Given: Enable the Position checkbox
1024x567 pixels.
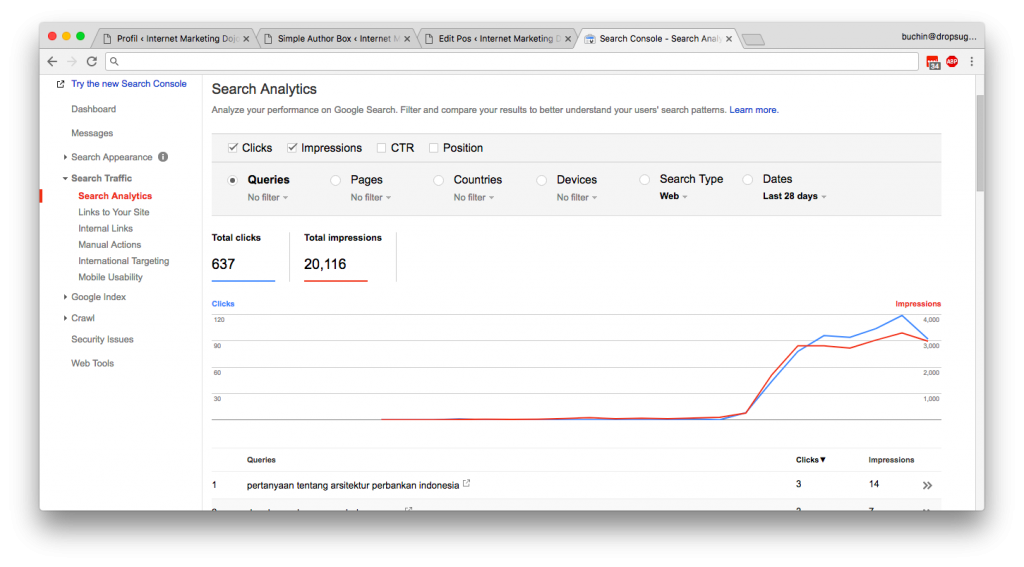Looking at the screenshot, I should tap(433, 148).
